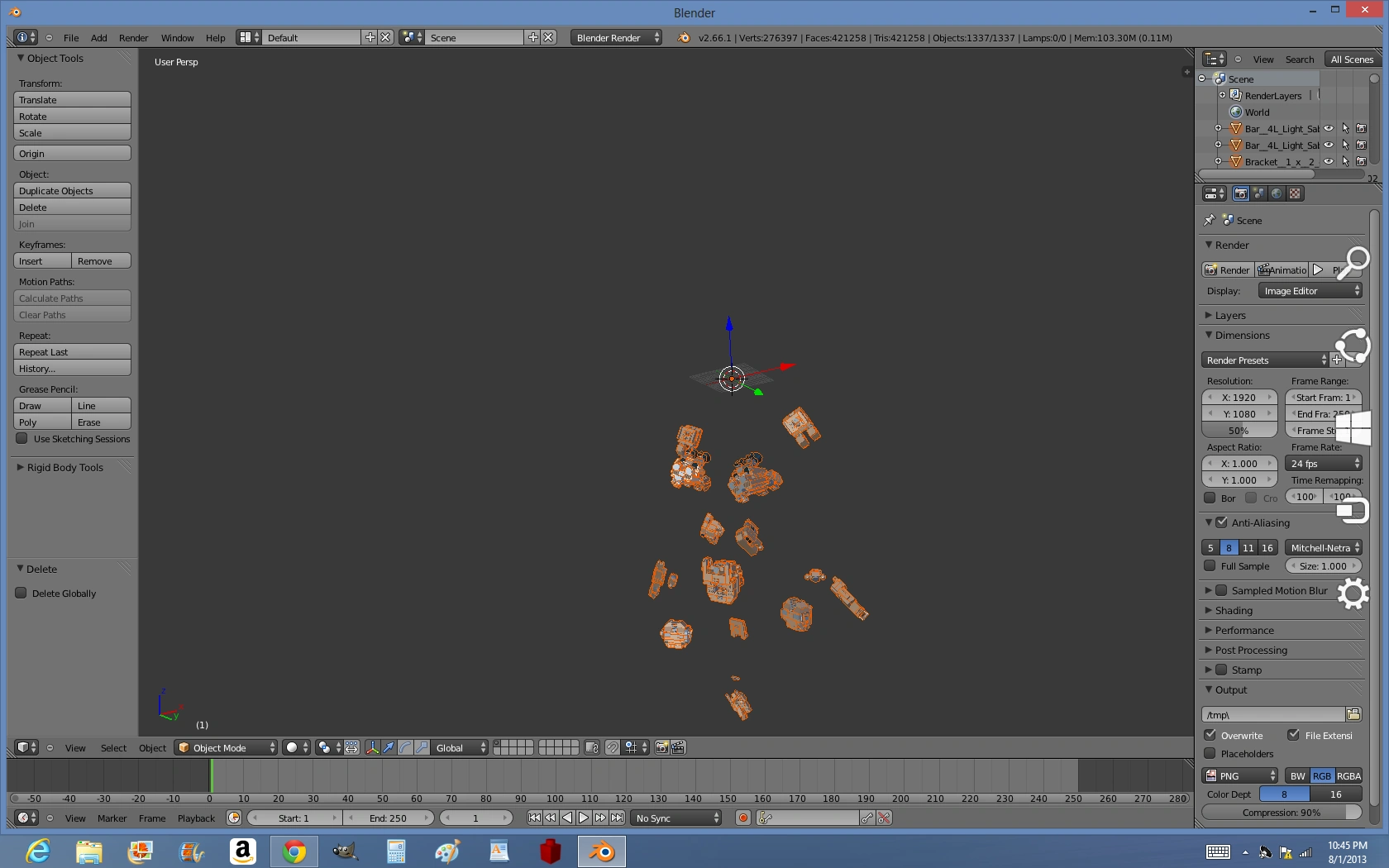Viewport: 1389px width, 868px height.
Task: Click Insert keyframe button
Action: coord(43,260)
